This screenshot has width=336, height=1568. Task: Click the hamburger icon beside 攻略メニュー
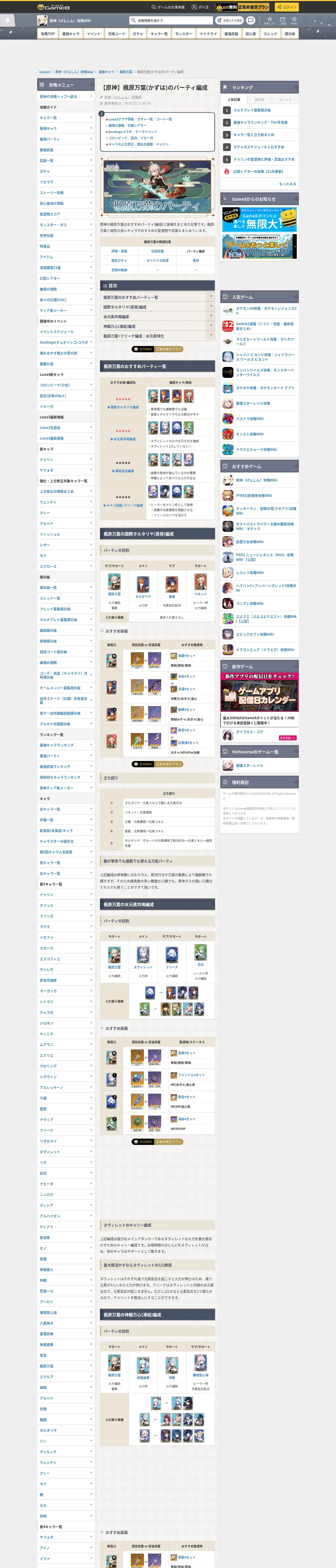point(42,85)
